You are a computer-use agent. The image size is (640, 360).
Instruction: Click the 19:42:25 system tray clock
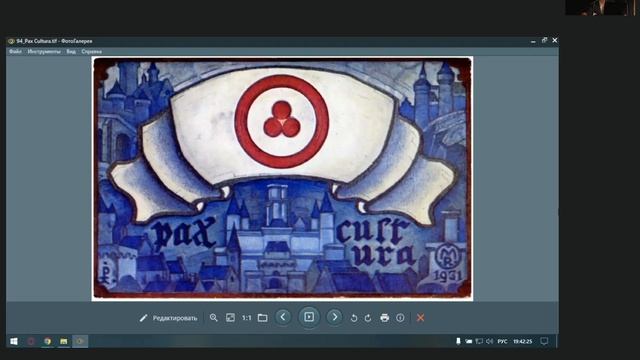click(523, 341)
